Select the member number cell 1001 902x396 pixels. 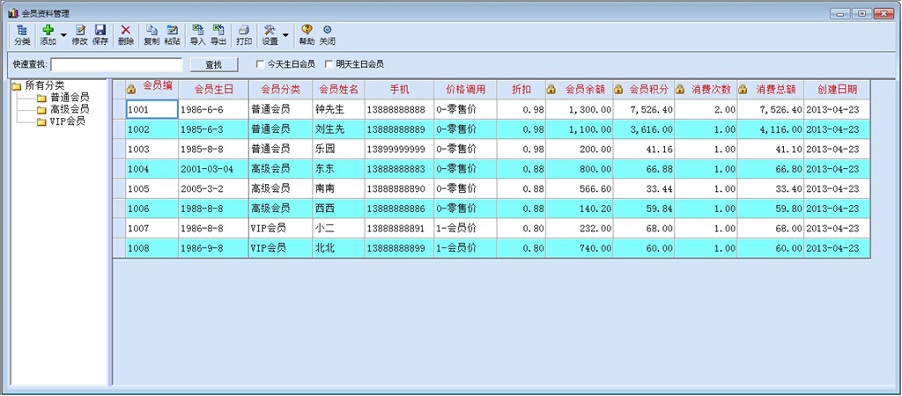[152, 109]
